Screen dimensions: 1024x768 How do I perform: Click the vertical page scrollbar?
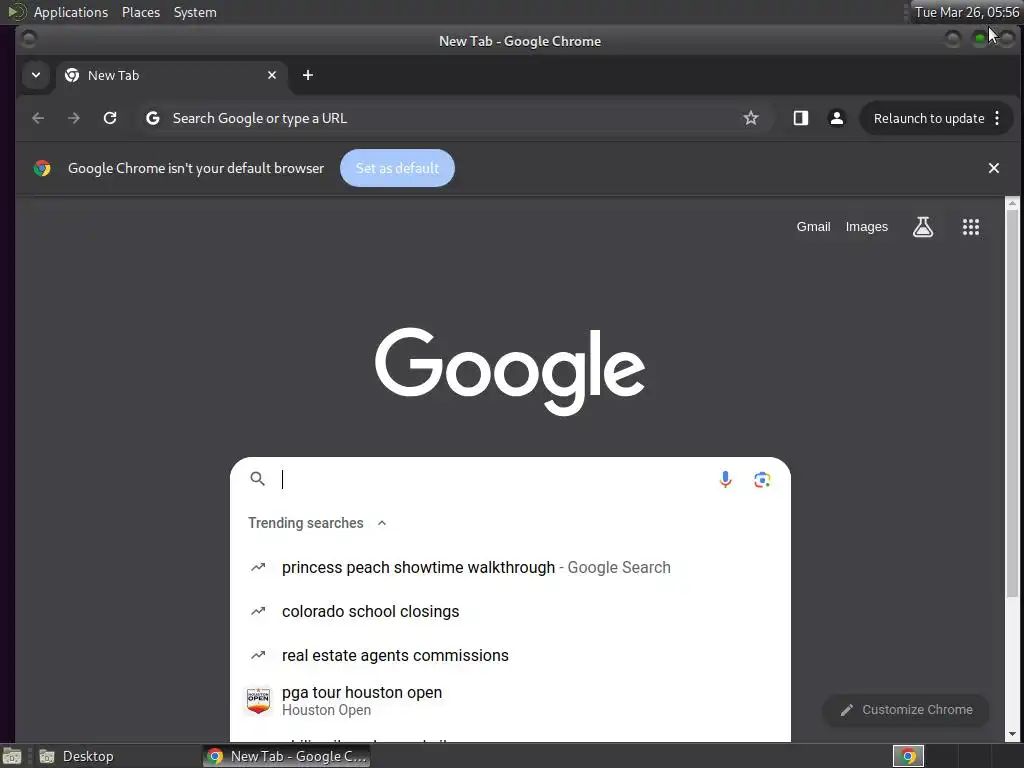click(x=1012, y=403)
